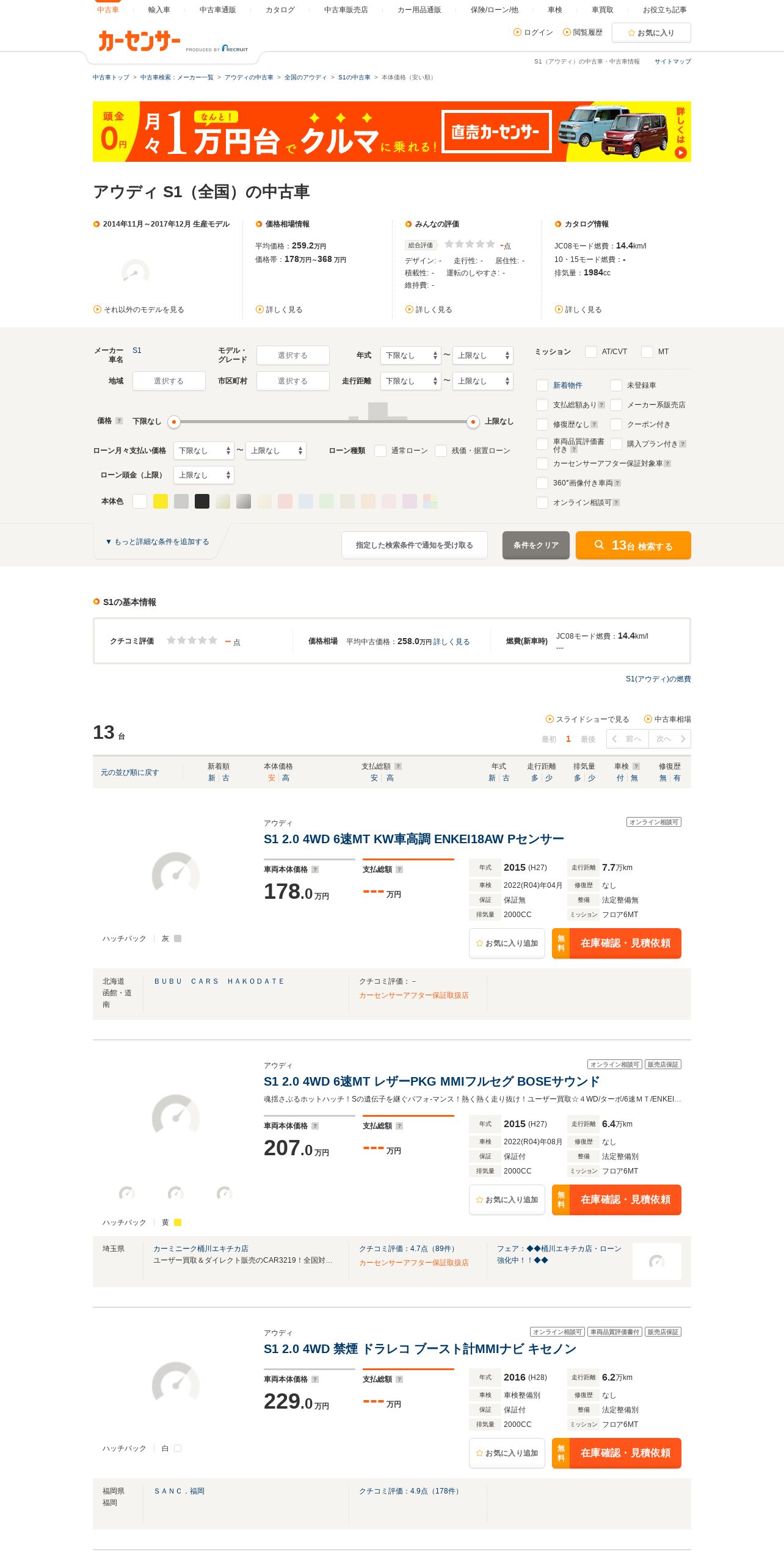Select the black body color swatch
The width and height of the screenshot is (784, 1568).
pos(202,501)
